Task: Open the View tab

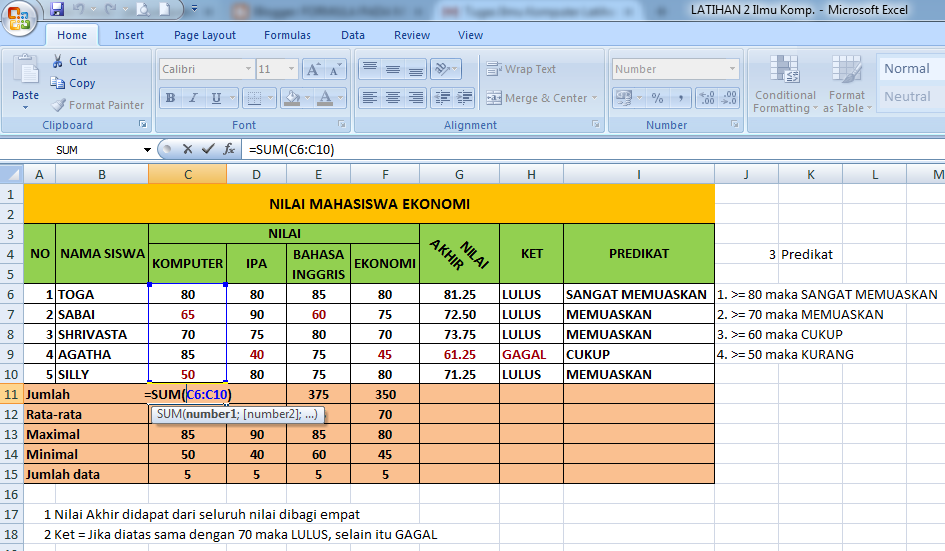Action: (470, 35)
